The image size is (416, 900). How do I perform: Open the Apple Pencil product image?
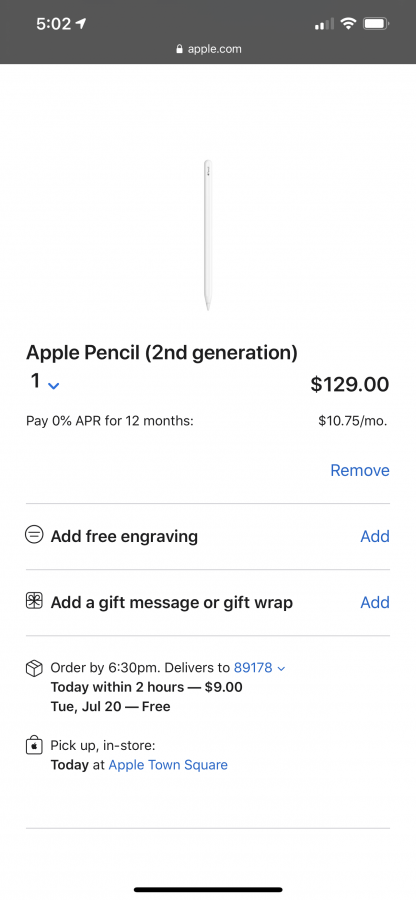(208, 235)
